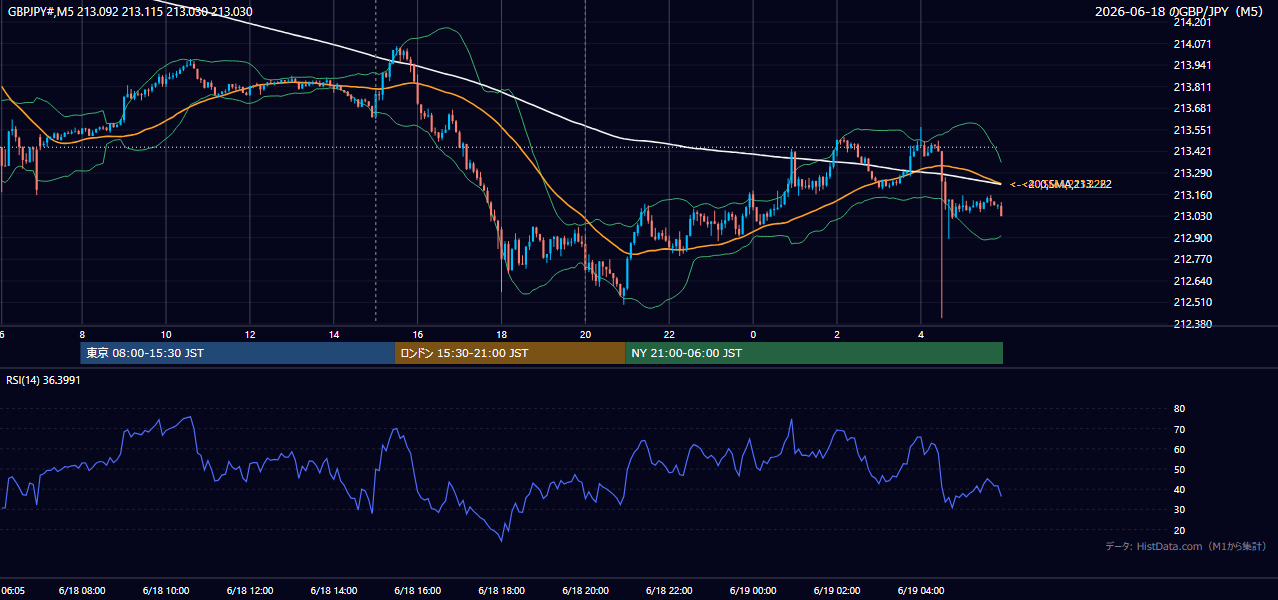The image size is (1278, 600).
Task: Click the データ: HistData.com source credit
Action: pyautogui.click(x=1185, y=547)
